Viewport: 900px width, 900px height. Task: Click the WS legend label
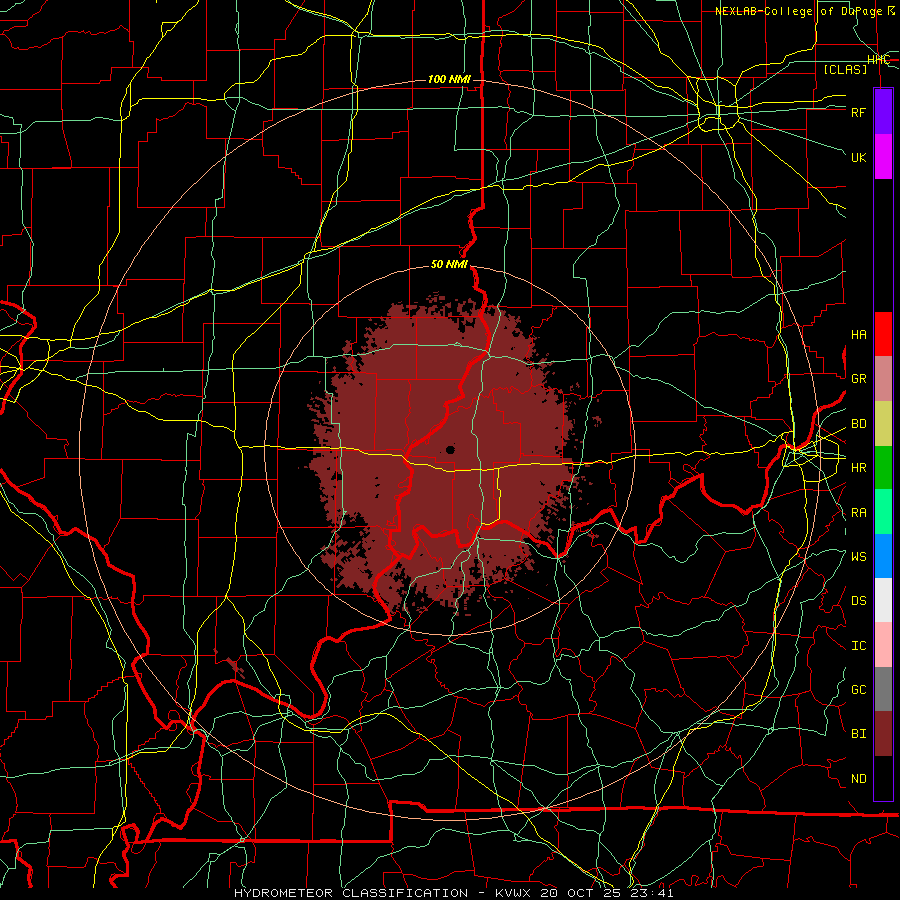click(x=858, y=557)
